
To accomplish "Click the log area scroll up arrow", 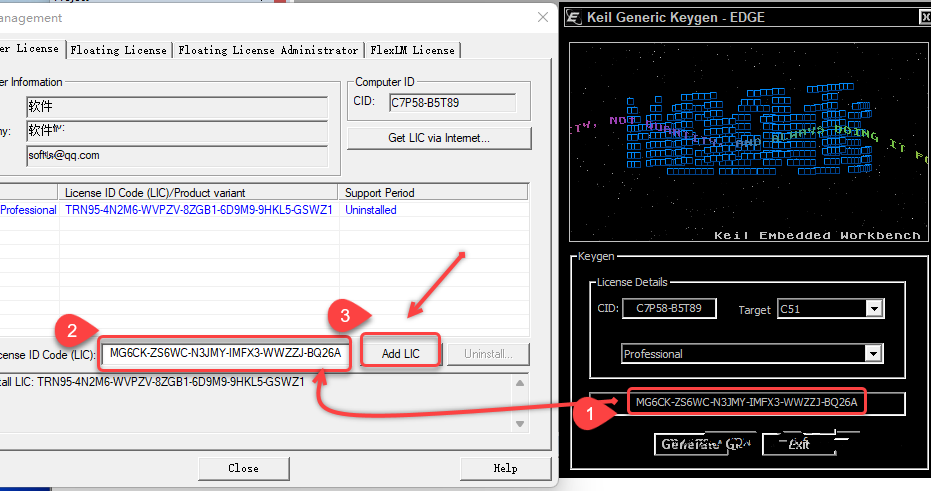I will coord(520,384).
